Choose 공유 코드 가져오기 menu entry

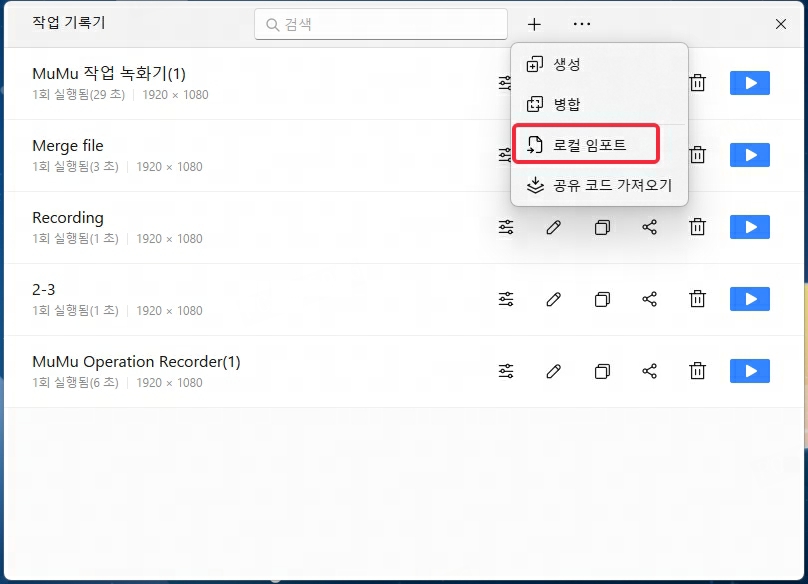(599, 185)
